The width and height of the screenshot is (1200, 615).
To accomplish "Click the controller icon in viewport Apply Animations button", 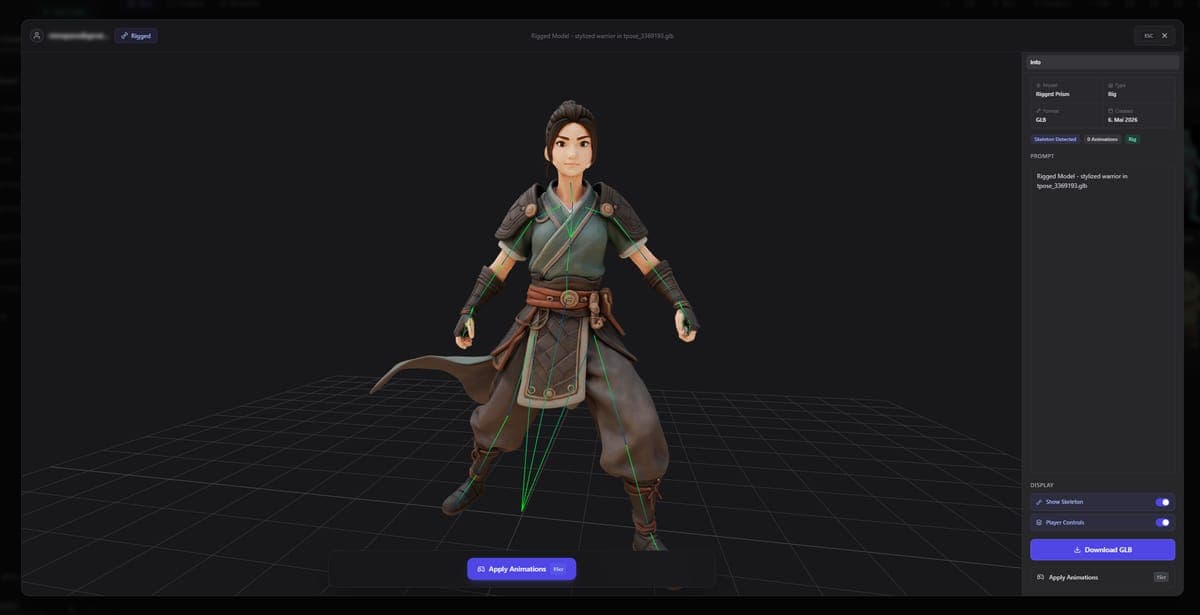I will point(480,569).
